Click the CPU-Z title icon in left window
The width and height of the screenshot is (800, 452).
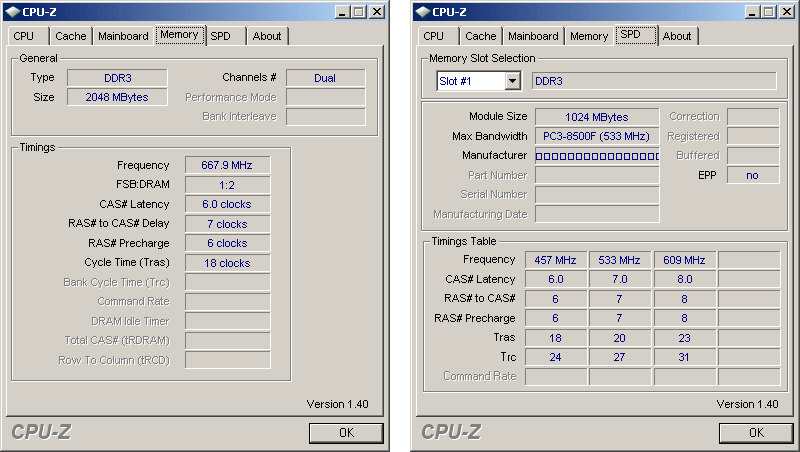[x=12, y=12]
